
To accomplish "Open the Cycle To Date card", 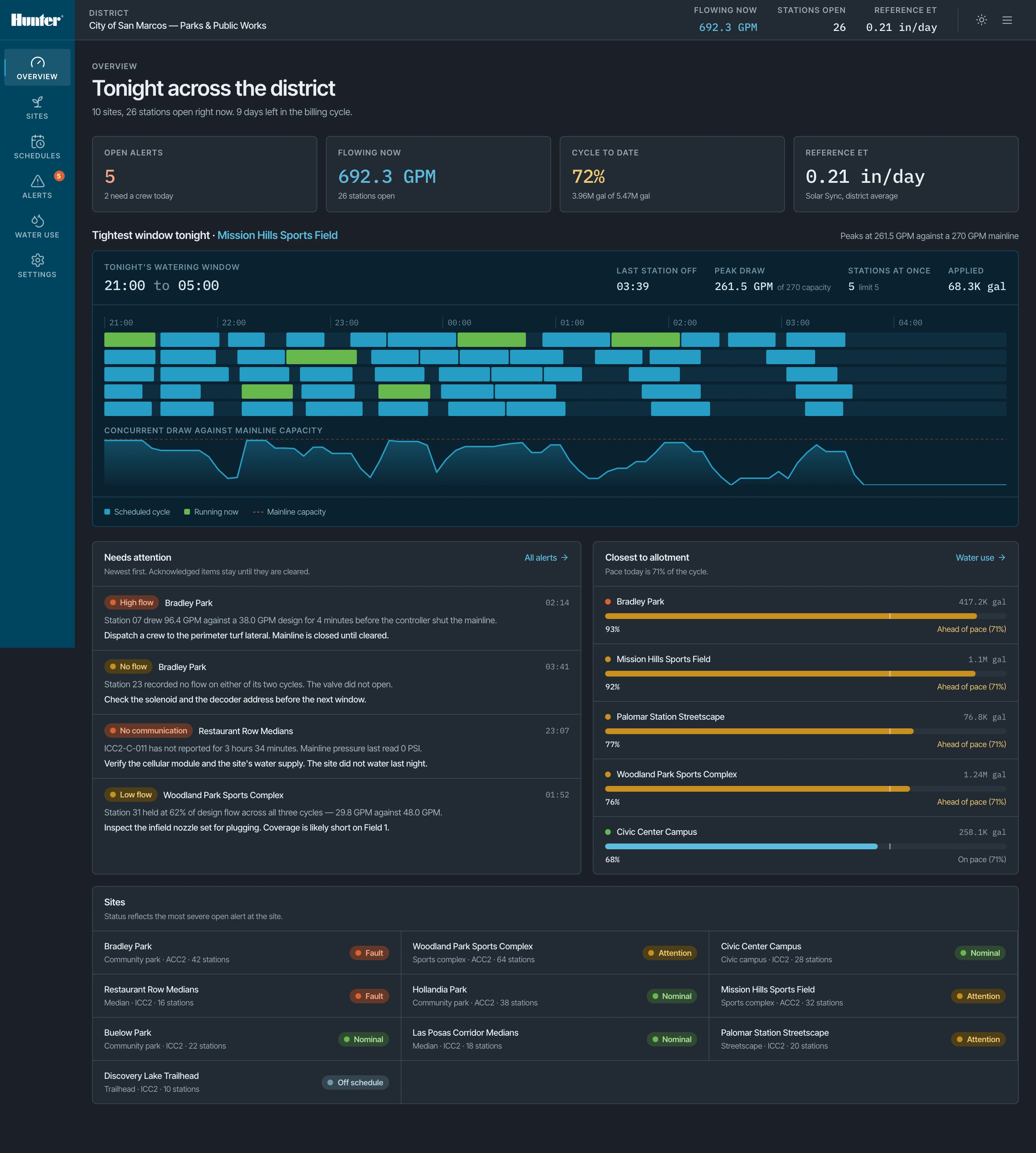I will [x=672, y=174].
